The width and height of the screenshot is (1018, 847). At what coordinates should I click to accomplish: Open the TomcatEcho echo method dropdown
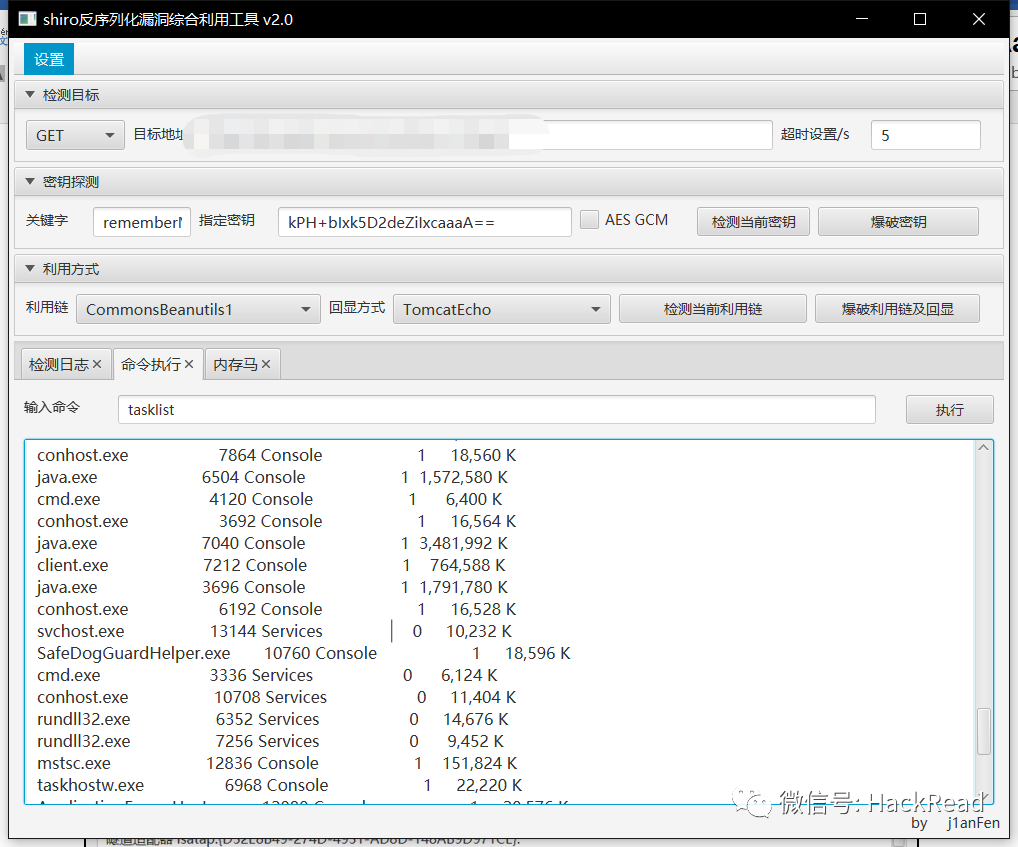point(502,309)
